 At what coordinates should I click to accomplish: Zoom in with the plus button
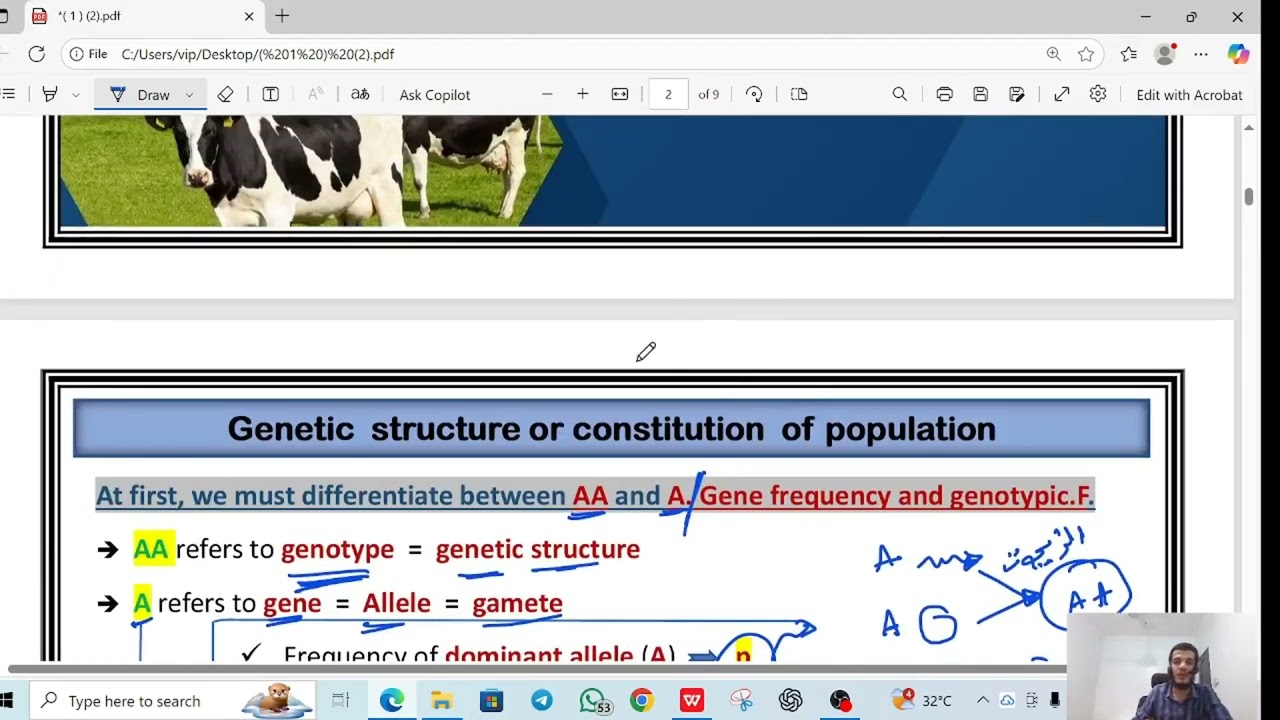(x=583, y=94)
